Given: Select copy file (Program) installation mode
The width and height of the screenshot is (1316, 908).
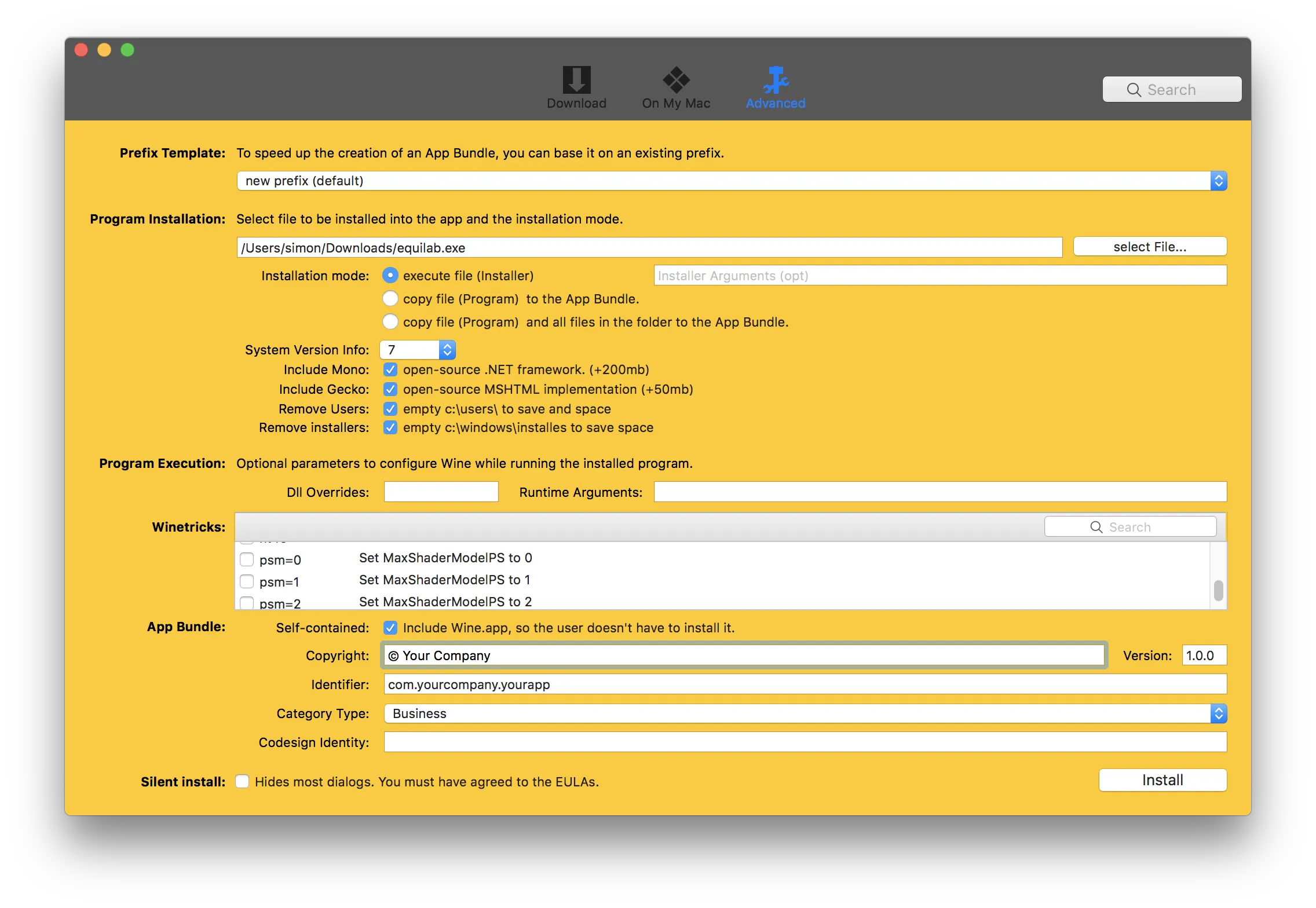Looking at the screenshot, I should 390,298.
